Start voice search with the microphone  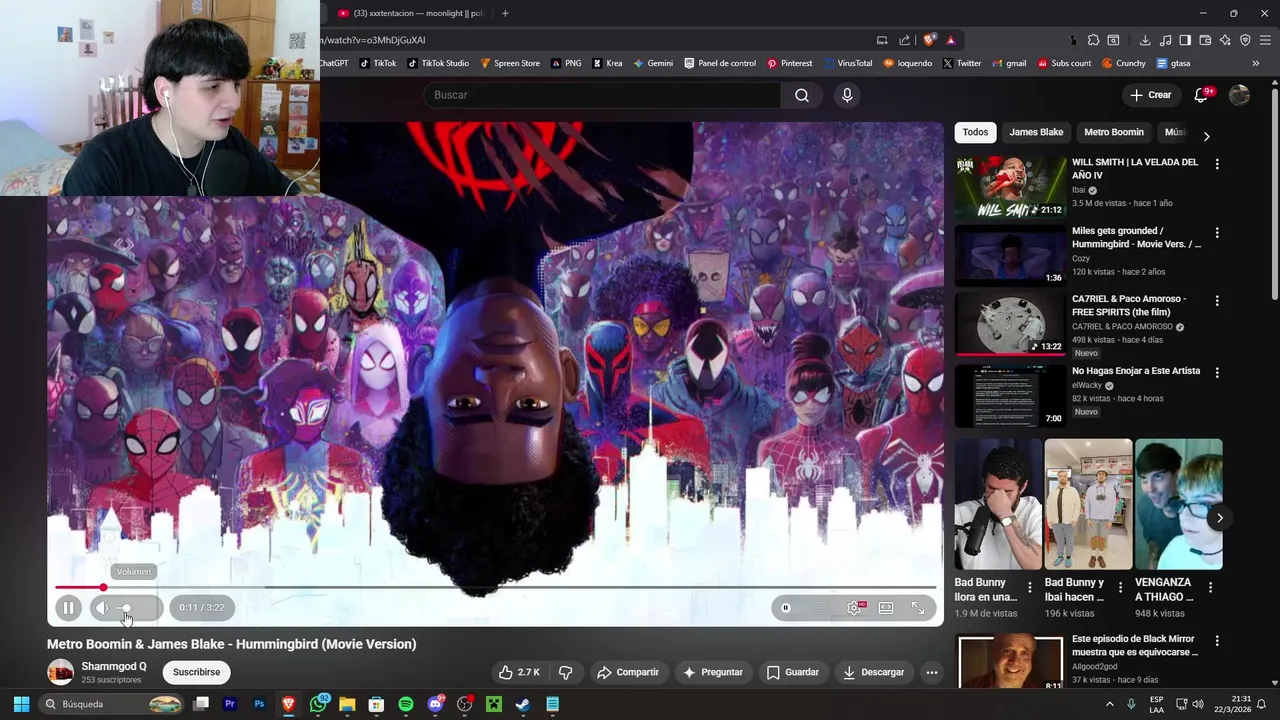pos(847,95)
